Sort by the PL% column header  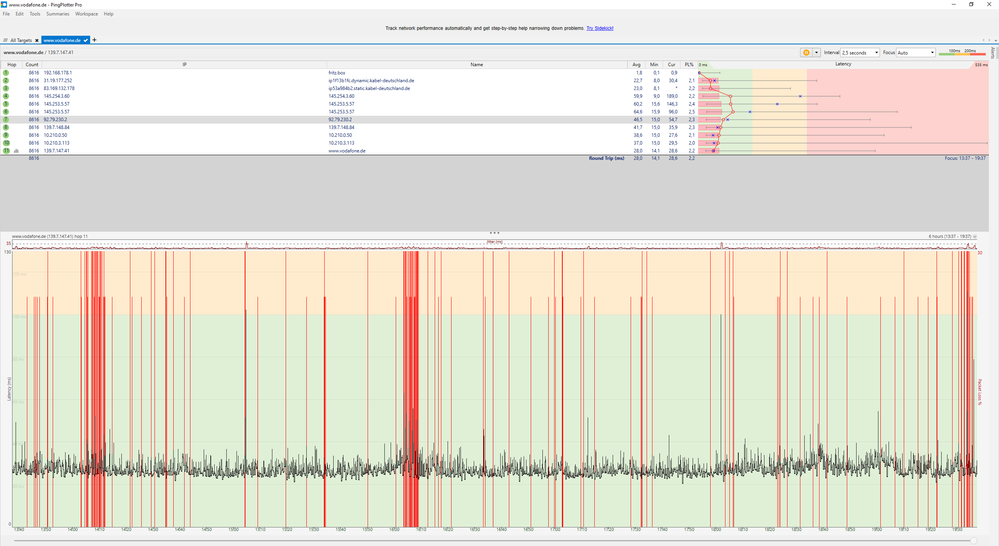(x=689, y=64)
